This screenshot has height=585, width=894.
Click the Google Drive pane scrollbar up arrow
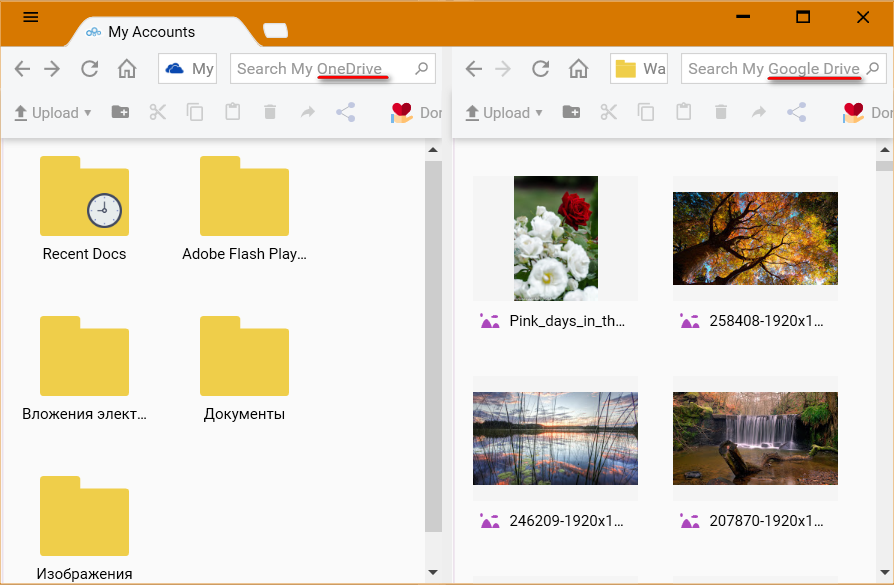point(885,151)
